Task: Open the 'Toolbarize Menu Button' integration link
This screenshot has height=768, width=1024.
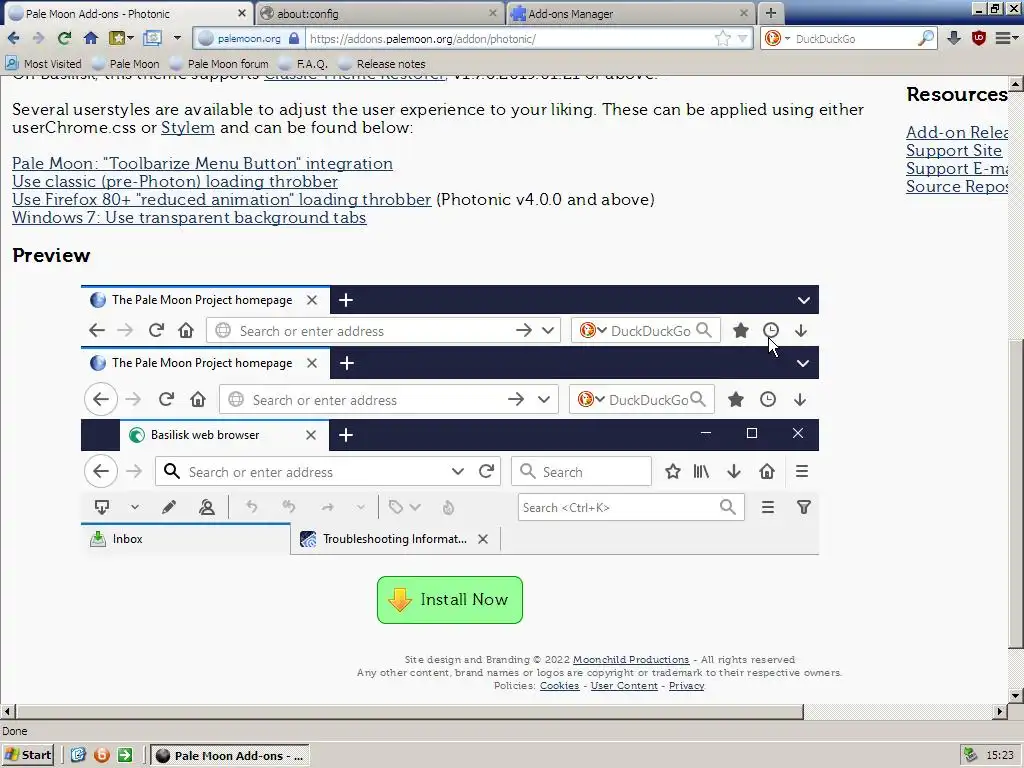Action: [202, 163]
